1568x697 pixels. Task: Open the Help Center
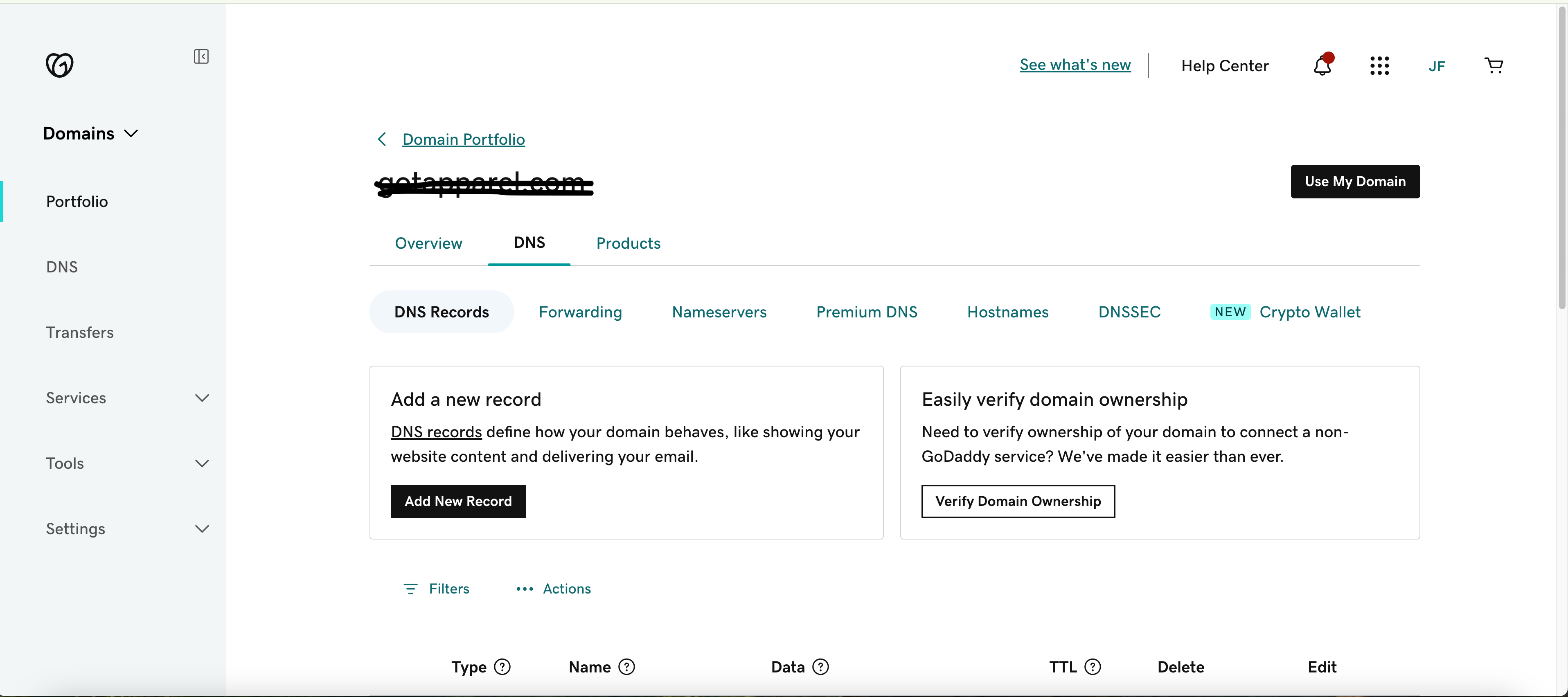1225,66
